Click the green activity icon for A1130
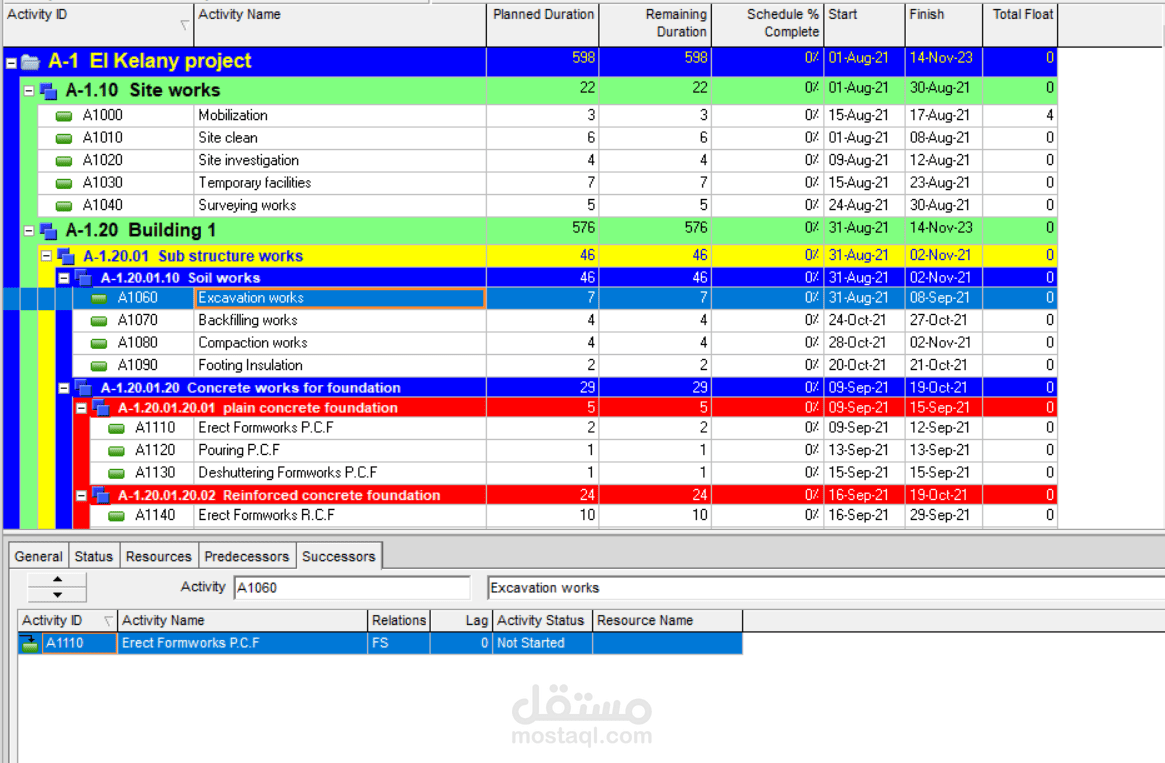1165x763 pixels. click(116, 473)
